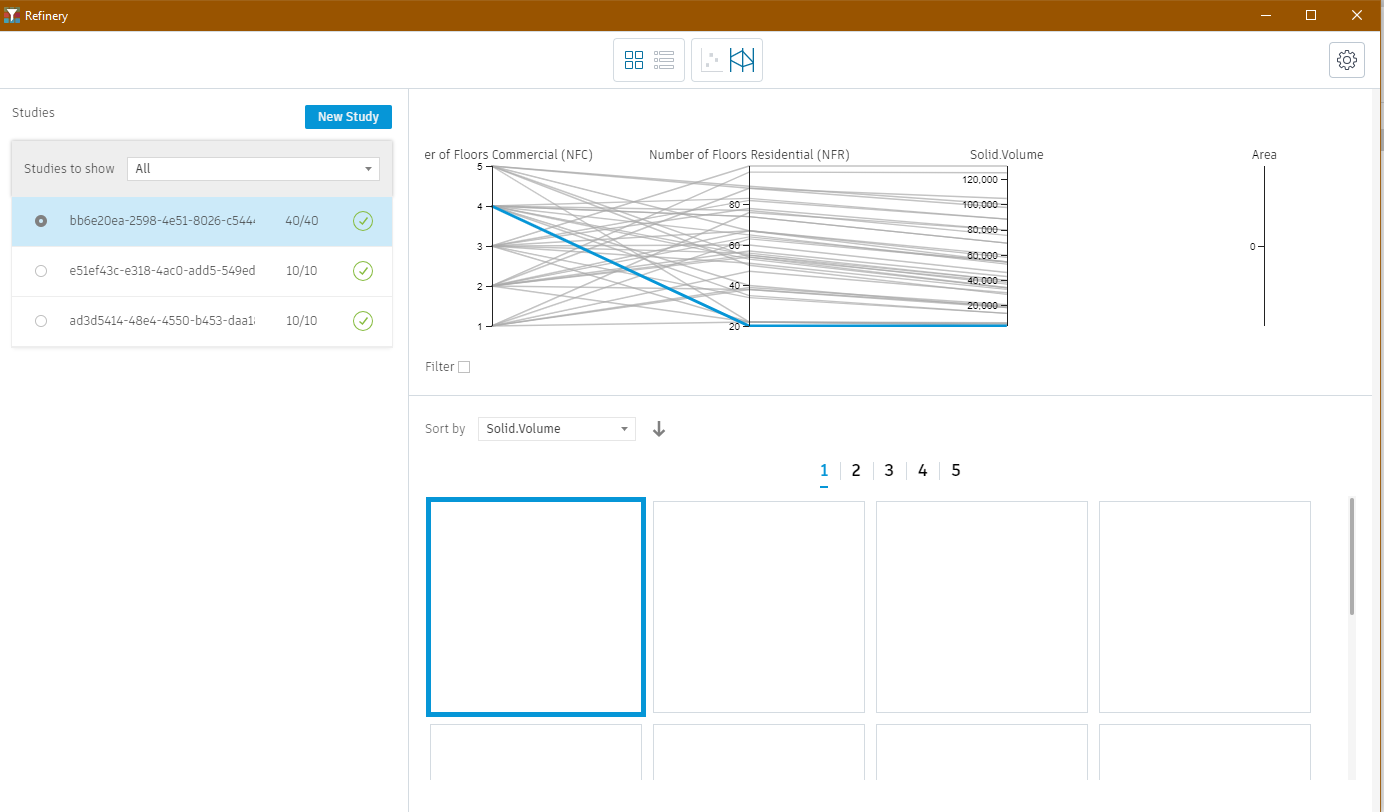The image size is (1384, 812).
Task: Open the Sort by Solid.Volume dropdown
Action: (557, 429)
